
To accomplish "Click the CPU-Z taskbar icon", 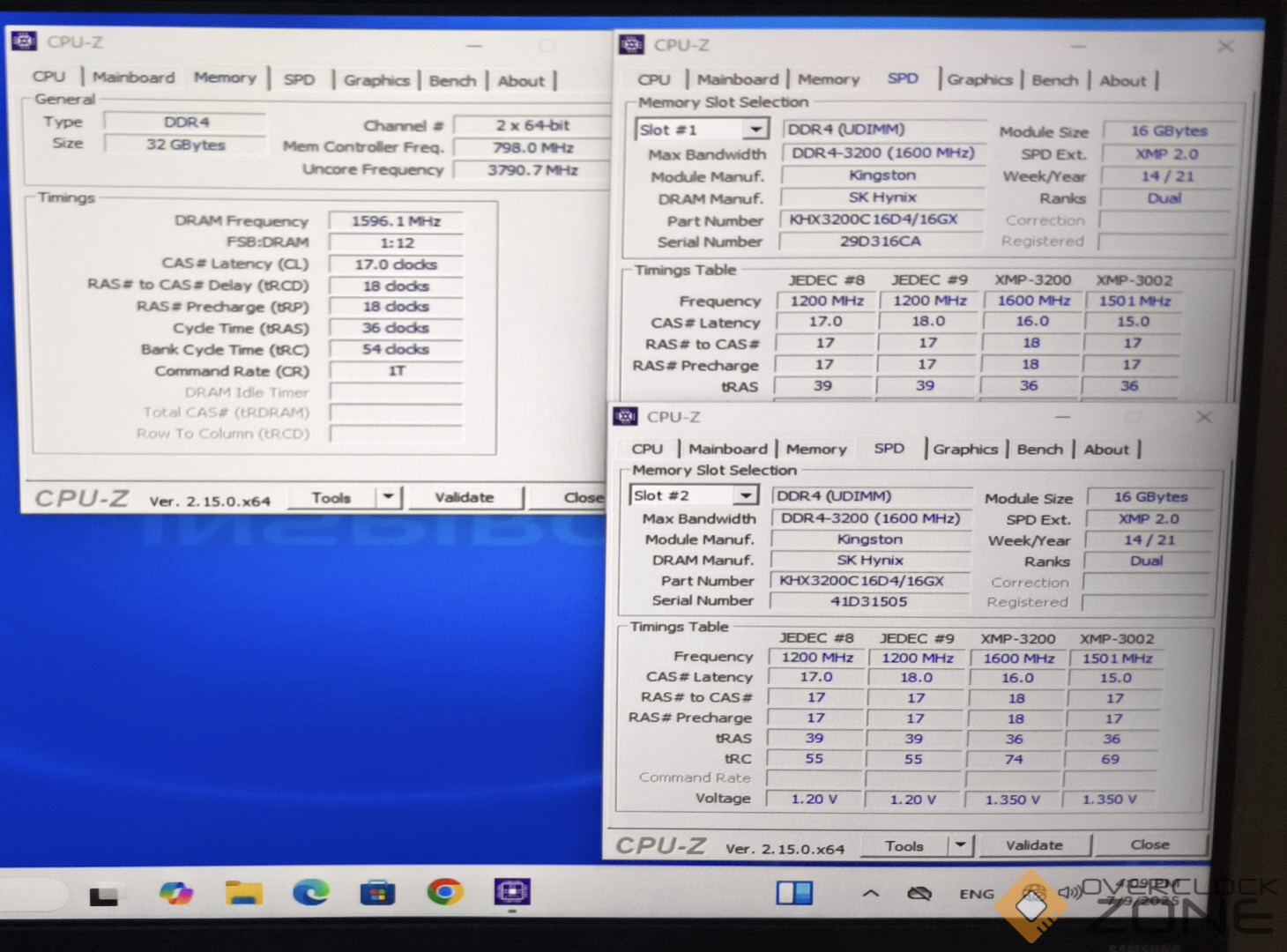I will click(512, 892).
